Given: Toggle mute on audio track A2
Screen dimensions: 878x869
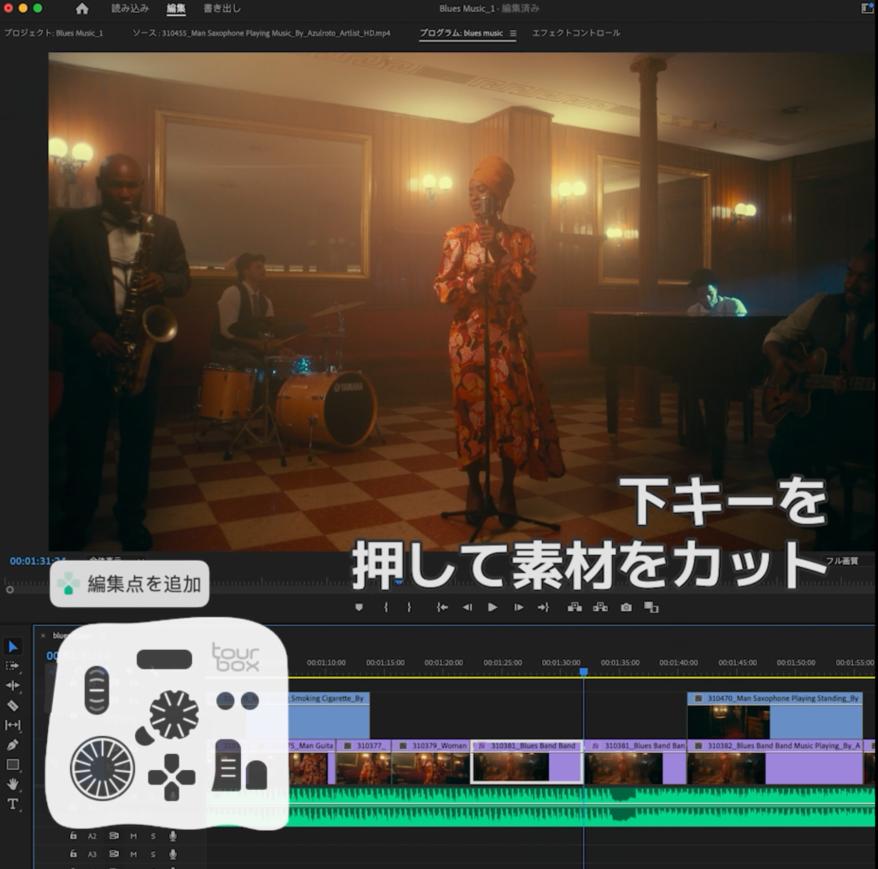Looking at the screenshot, I should 133,836.
